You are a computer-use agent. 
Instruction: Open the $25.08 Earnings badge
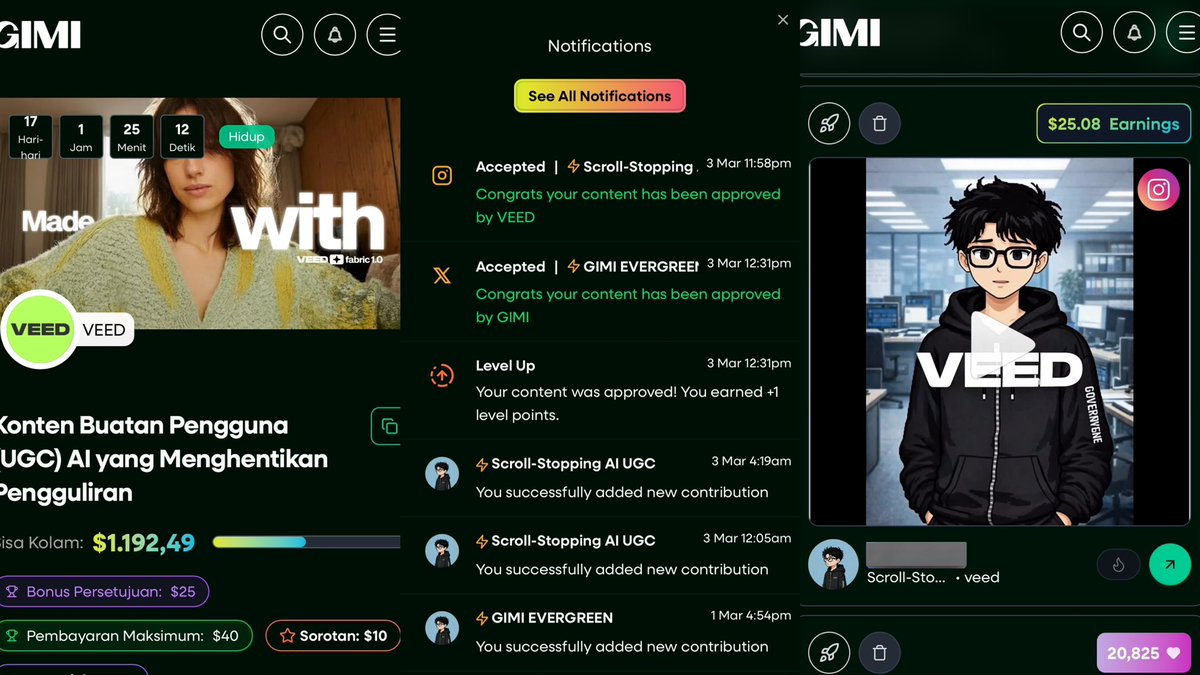[x=1114, y=124]
